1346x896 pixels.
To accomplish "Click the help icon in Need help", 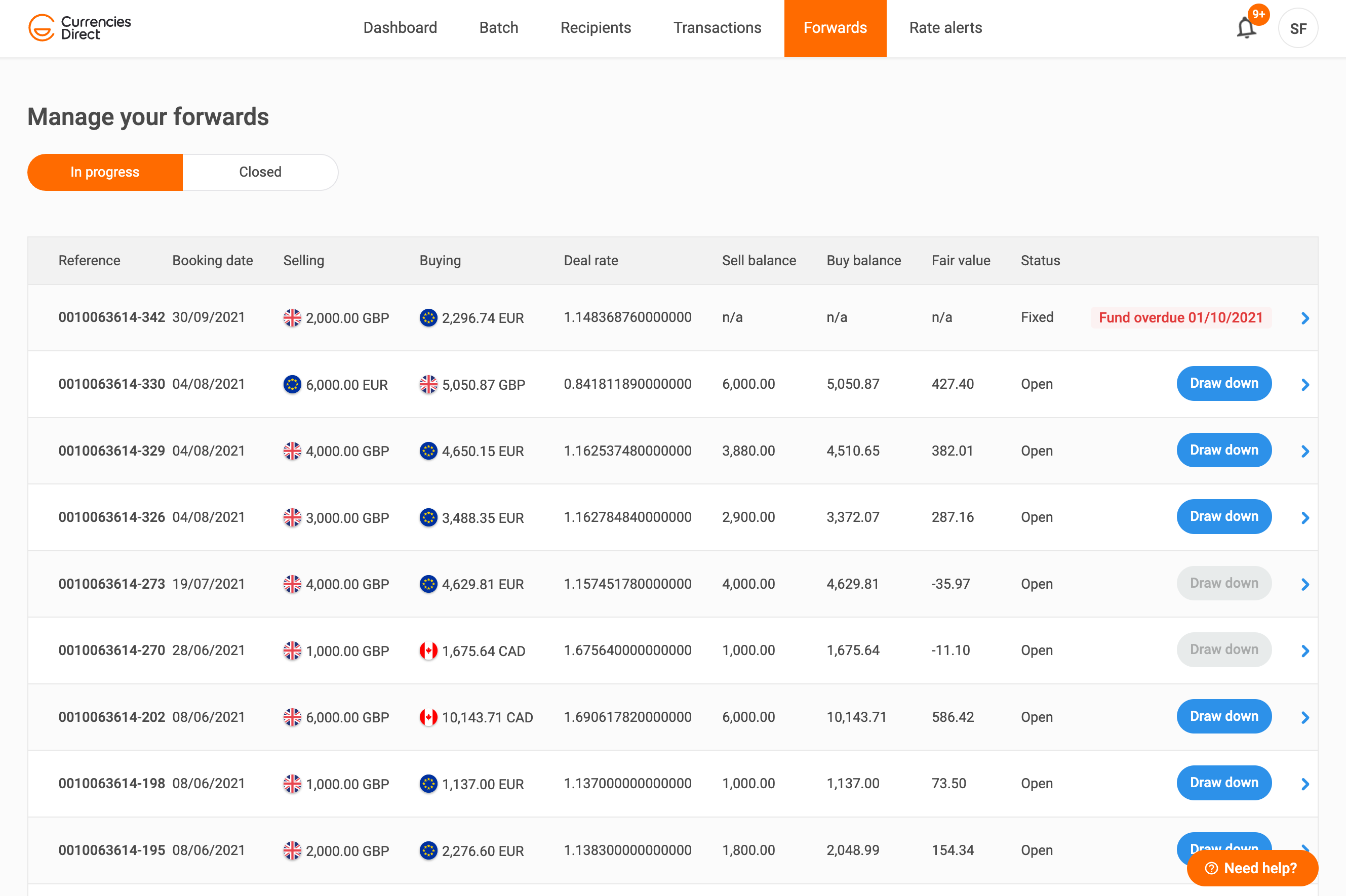I will 1211,868.
